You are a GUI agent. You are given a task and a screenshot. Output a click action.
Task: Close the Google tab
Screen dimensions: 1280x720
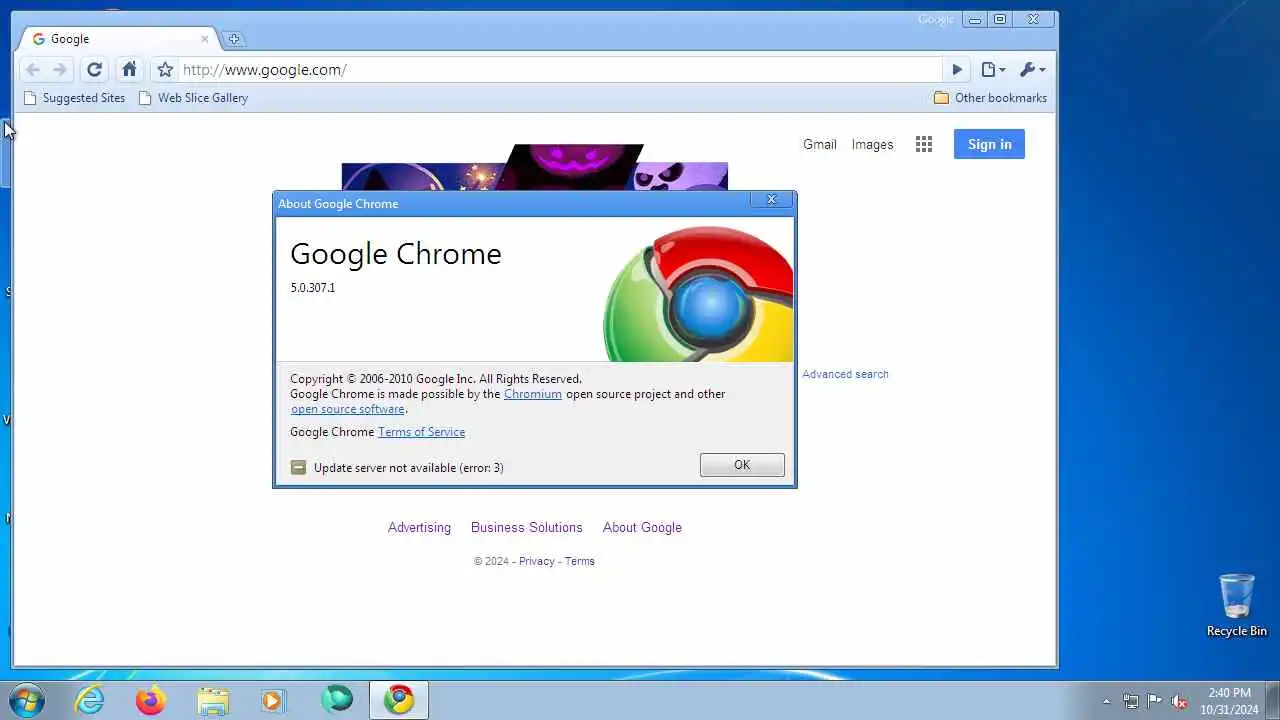pyautogui.click(x=205, y=39)
